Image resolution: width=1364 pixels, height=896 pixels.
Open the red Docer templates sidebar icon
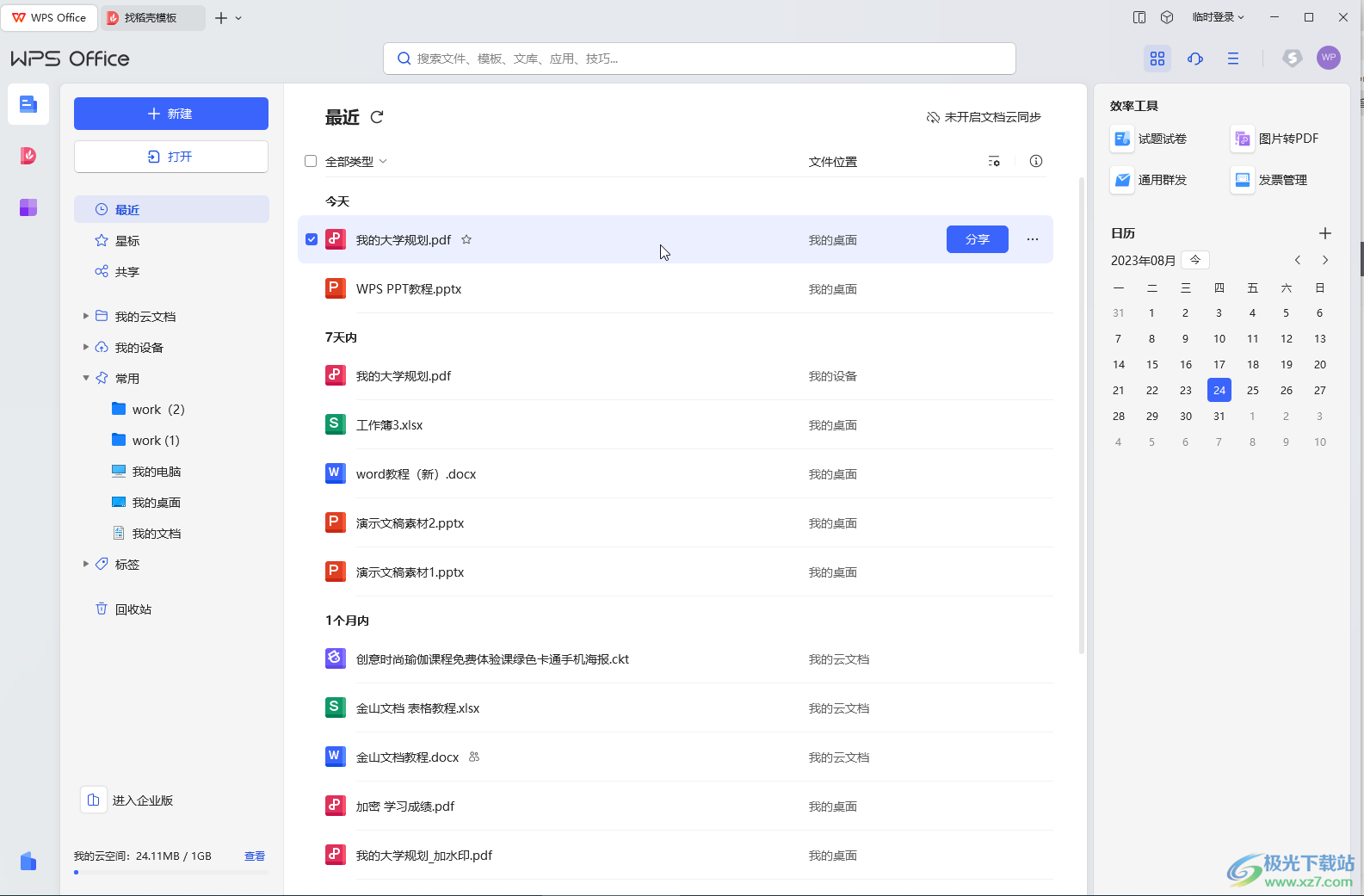pos(28,155)
